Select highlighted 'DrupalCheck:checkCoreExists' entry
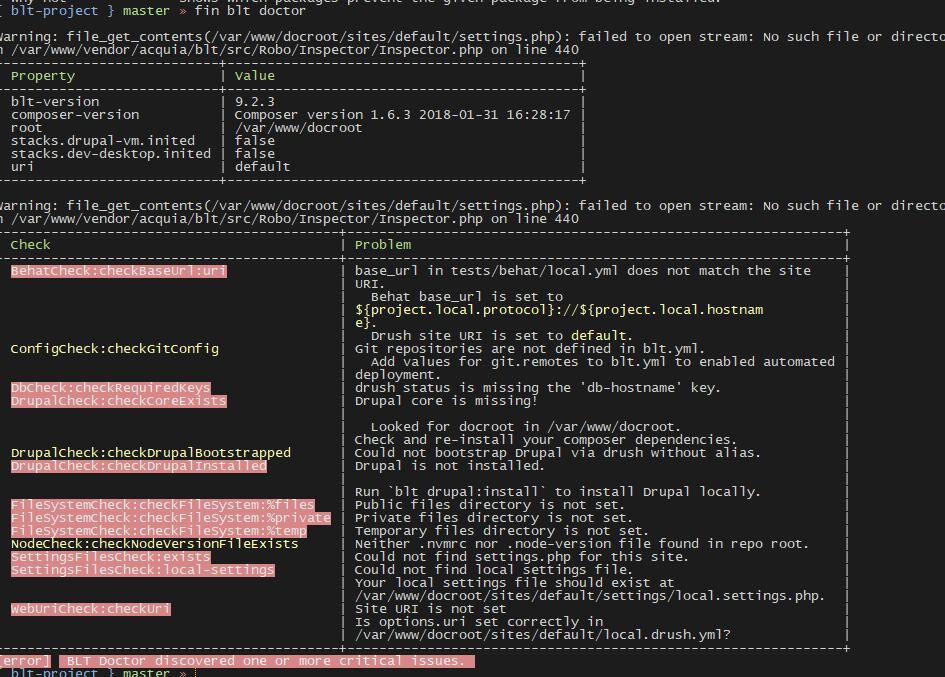The image size is (945, 677). tap(119, 401)
